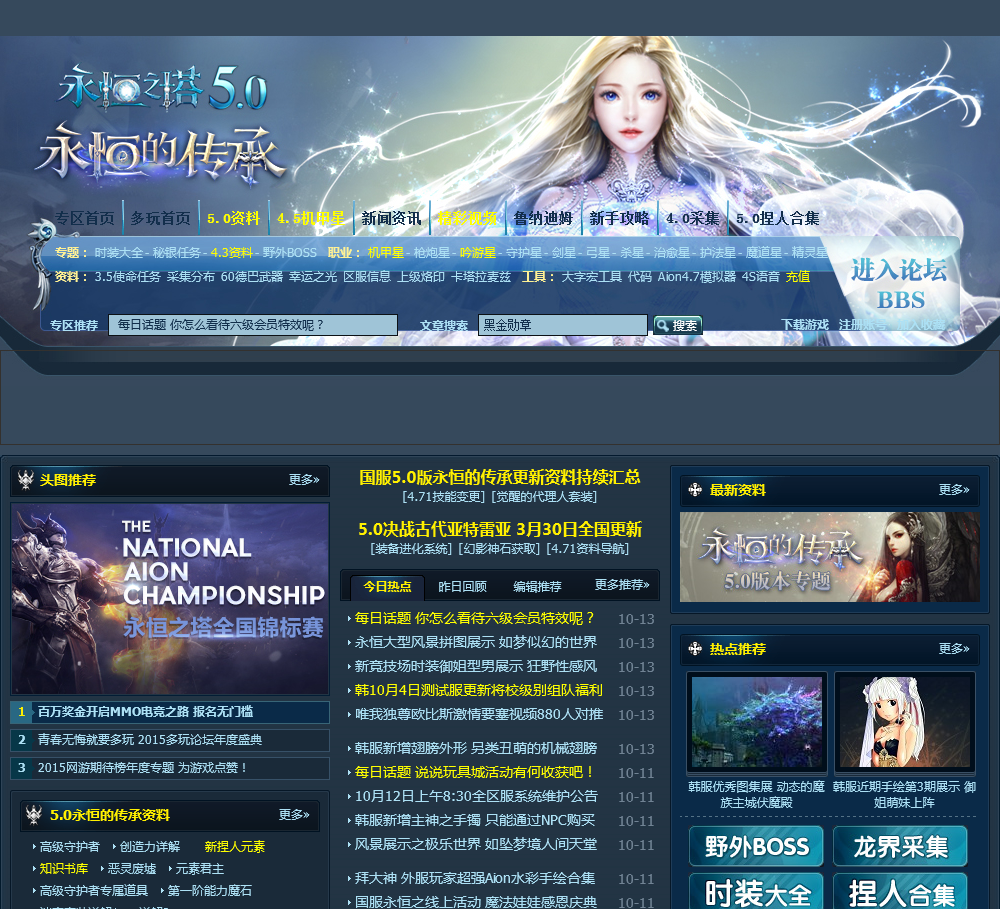Click the 永恒之塔 5.0 logo

[163, 86]
